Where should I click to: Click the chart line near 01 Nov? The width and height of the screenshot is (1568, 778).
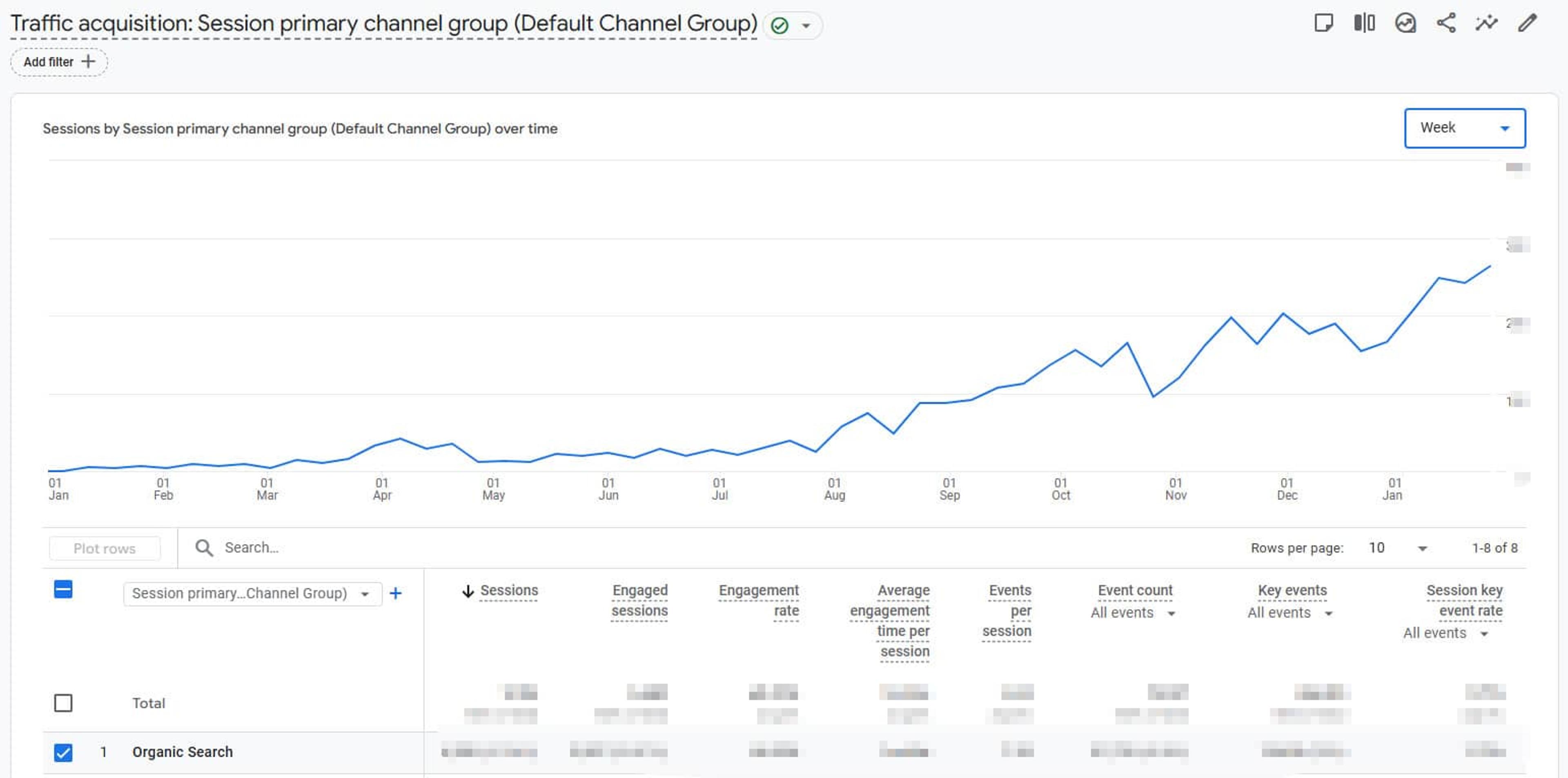[1179, 378]
